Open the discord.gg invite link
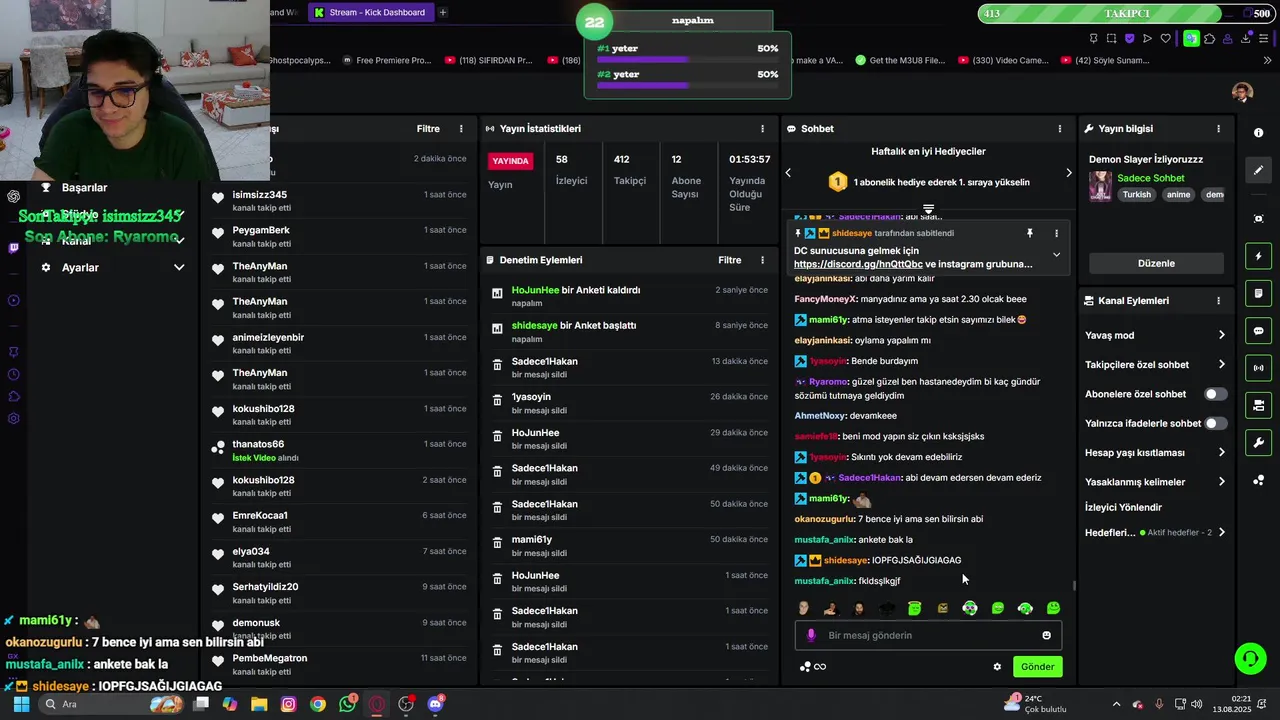 (858, 265)
